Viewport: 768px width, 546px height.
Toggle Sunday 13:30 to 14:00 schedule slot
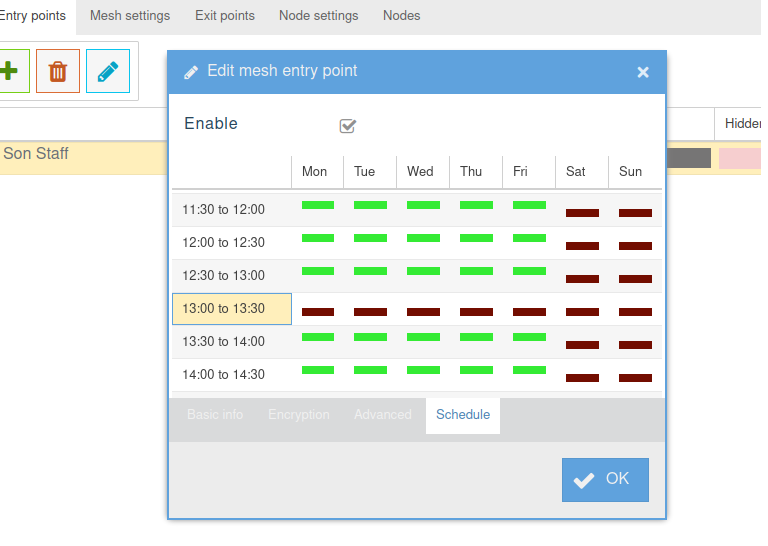(x=635, y=345)
